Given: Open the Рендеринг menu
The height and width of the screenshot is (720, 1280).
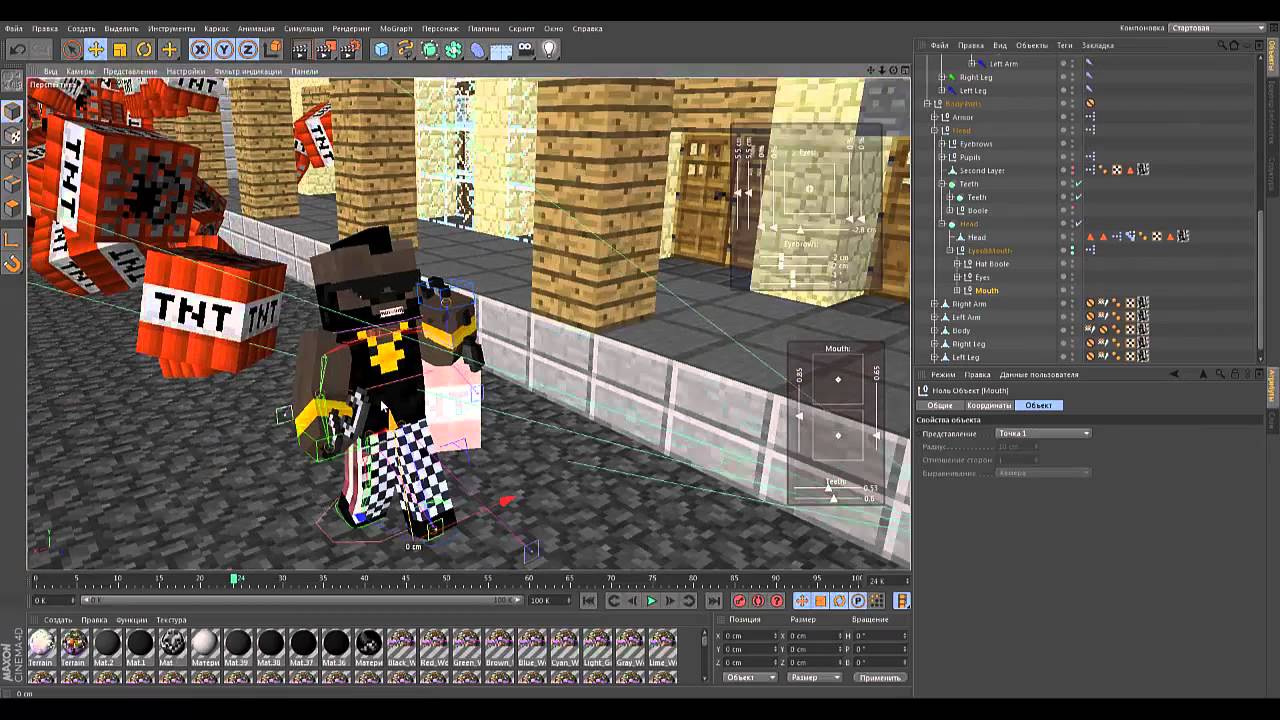Looking at the screenshot, I should (351, 29).
